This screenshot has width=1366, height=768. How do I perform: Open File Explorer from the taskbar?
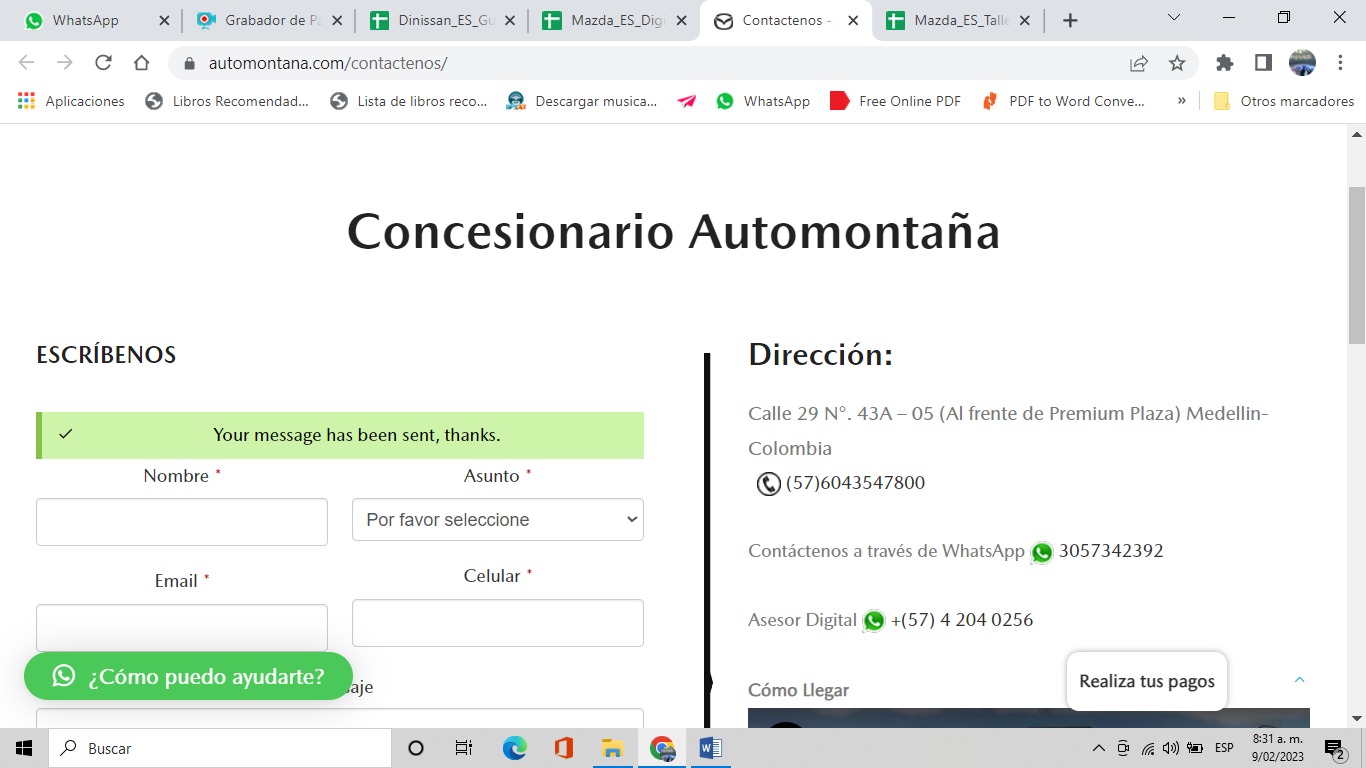coord(612,748)
